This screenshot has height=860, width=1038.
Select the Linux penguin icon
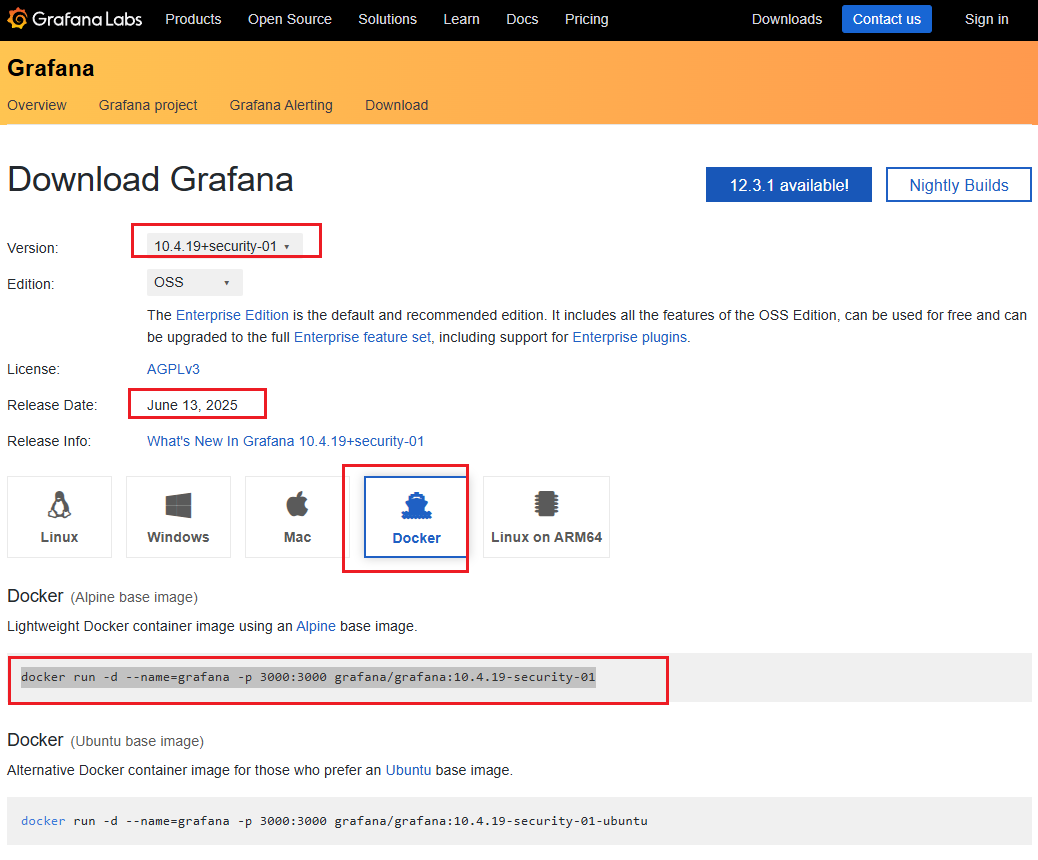[x=59, y=506]
